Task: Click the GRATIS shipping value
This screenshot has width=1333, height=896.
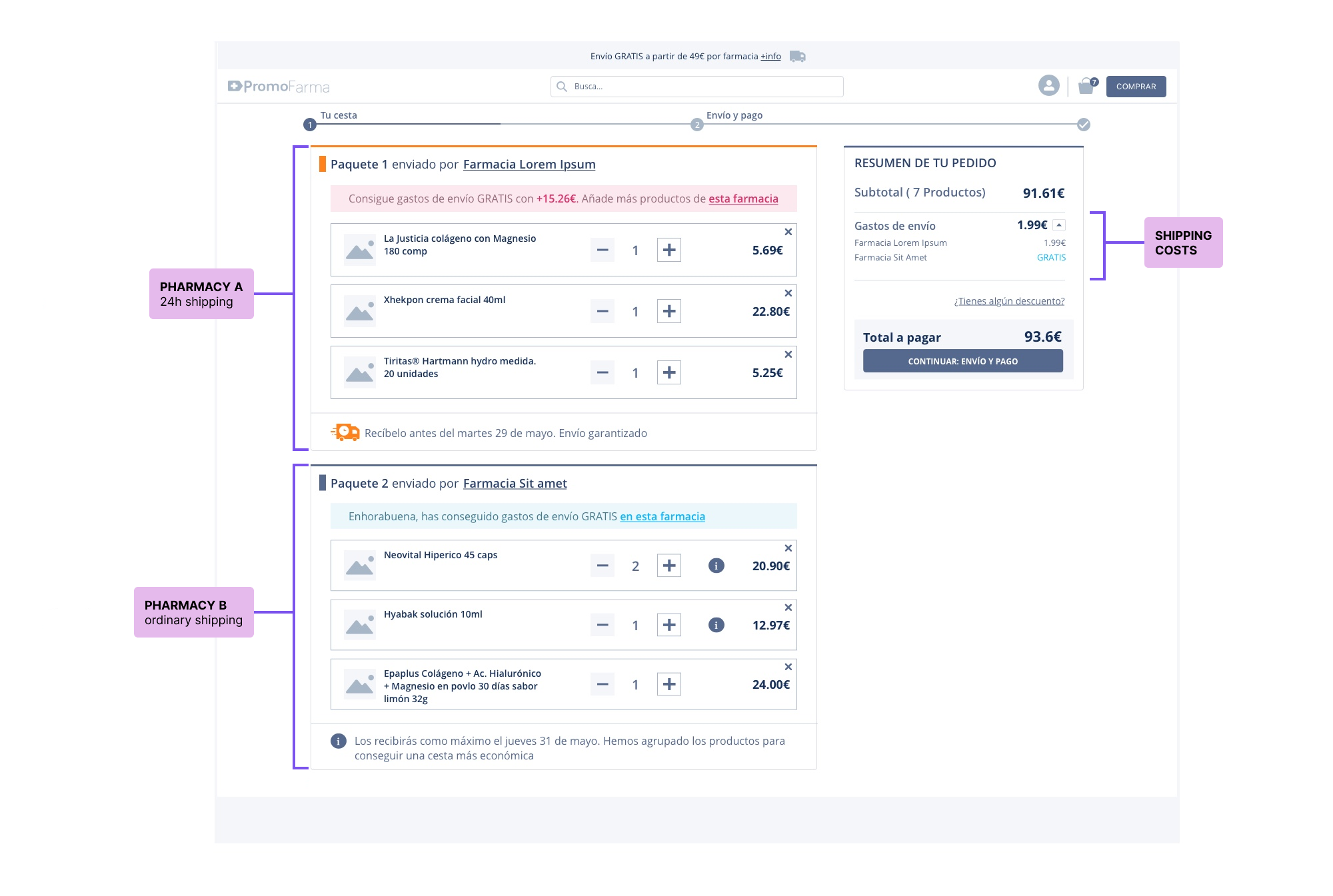Action: (1051, 258)
